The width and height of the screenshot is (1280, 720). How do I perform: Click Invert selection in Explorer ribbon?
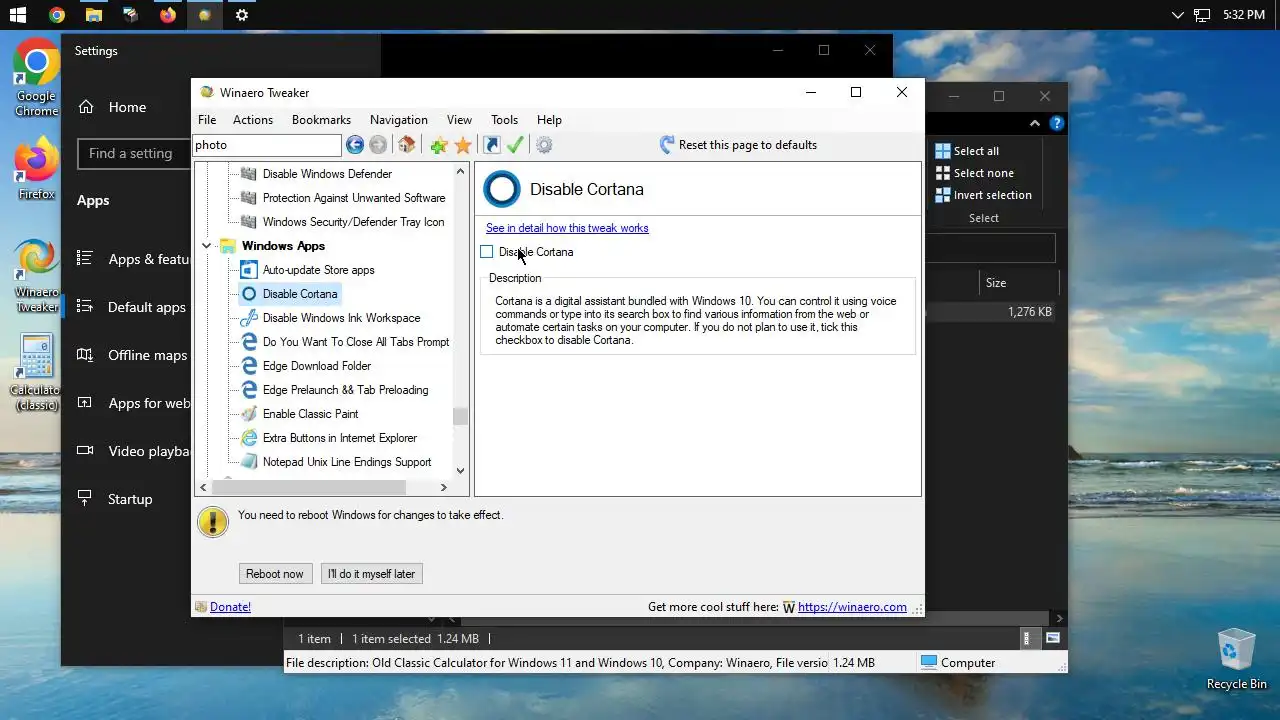click(984, 195)
